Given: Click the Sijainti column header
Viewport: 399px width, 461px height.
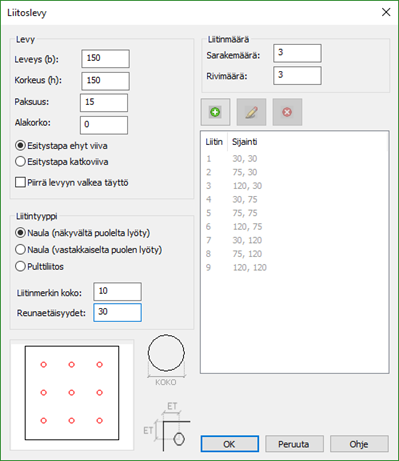Looking at the screenshot, I should click(x=245, y=142).
